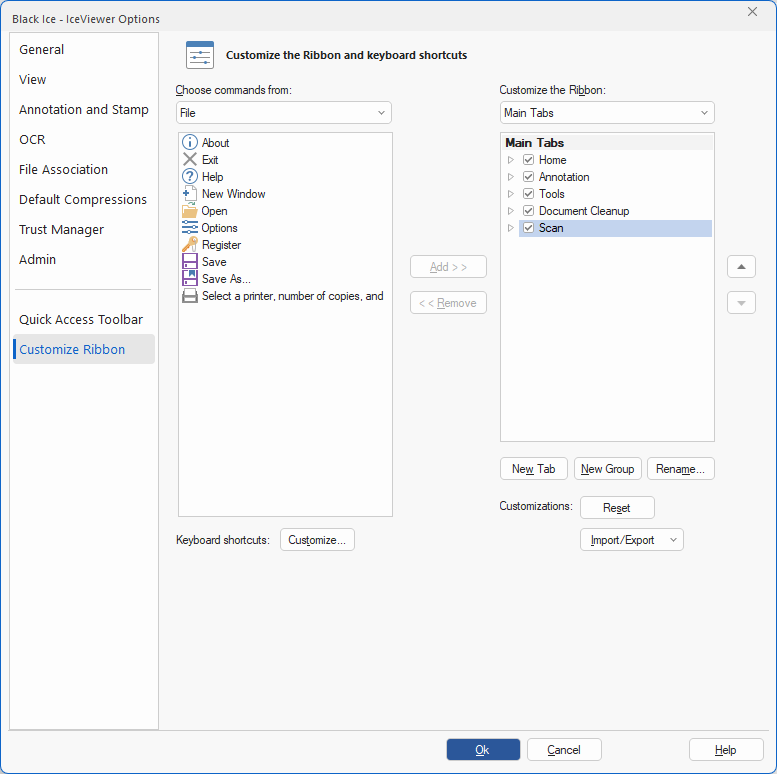Expand the Tools tree node
This screenshot has width=777, height=774.
tap(510, 193)
